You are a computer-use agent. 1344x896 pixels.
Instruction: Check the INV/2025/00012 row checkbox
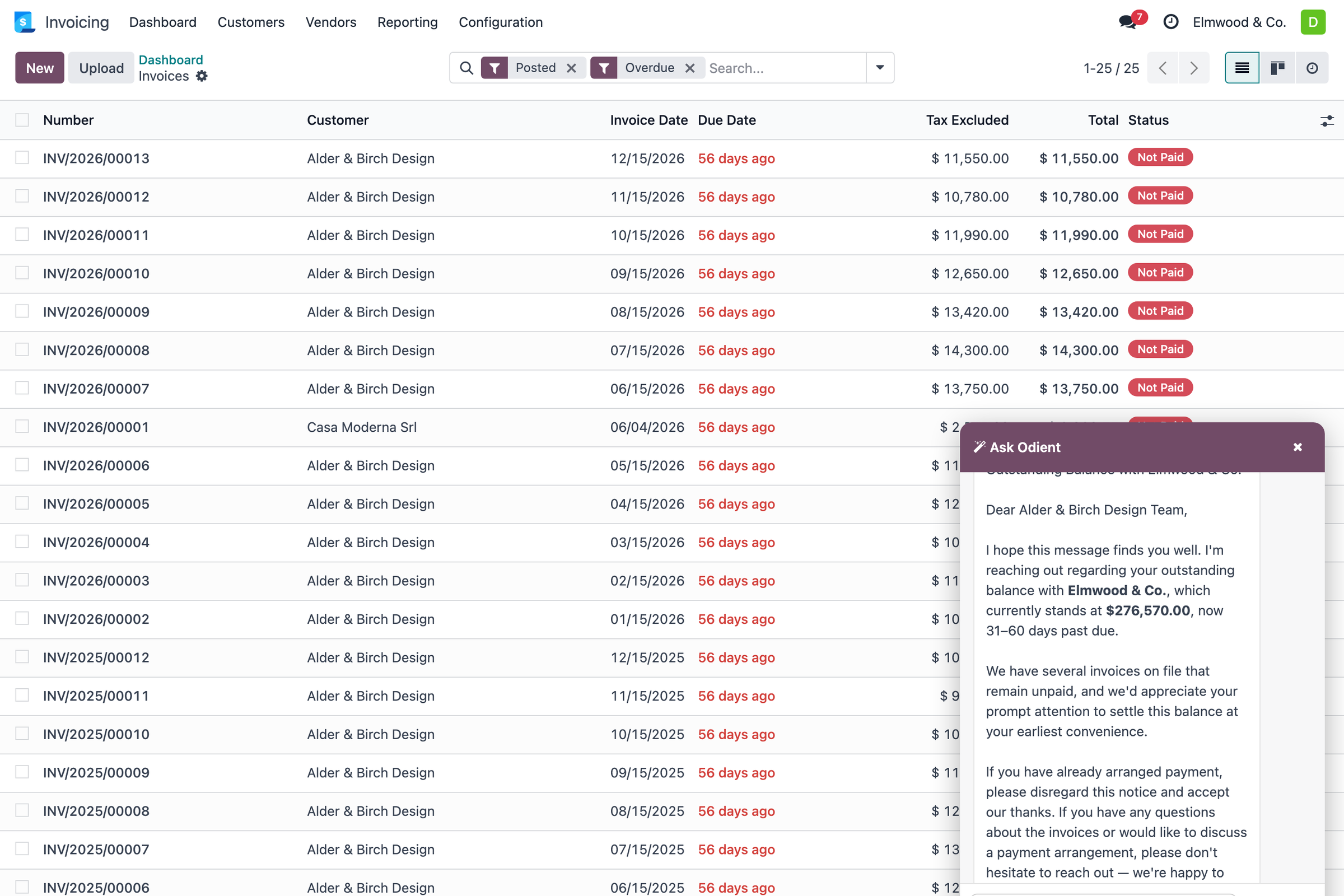coord(22,656)
